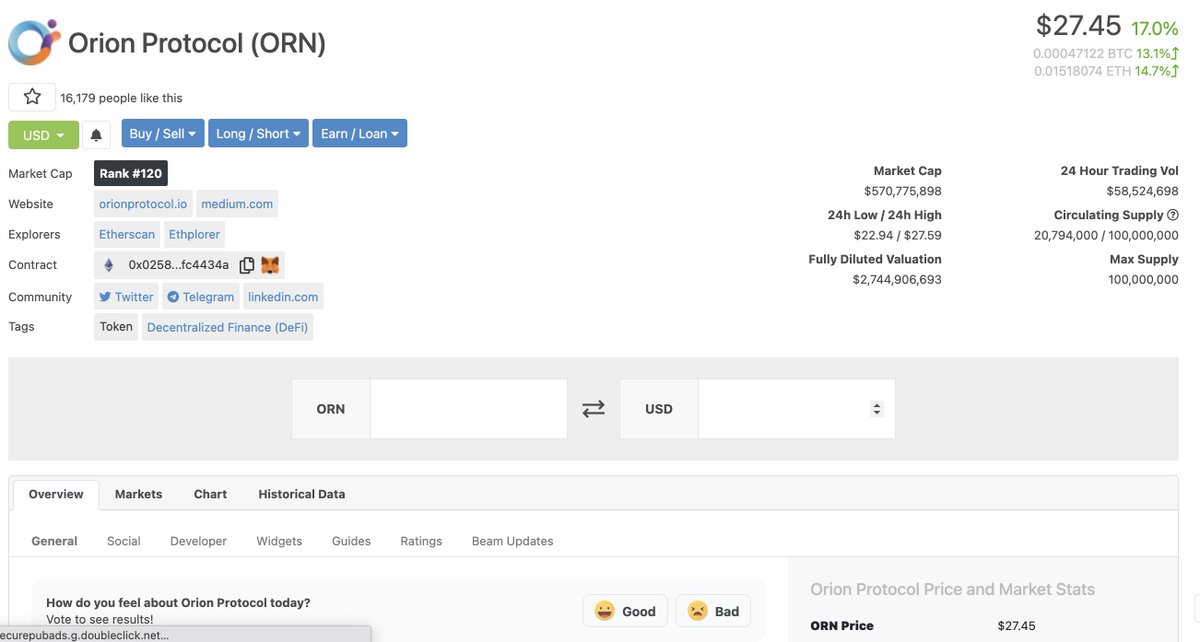The height and width of the screenshot is (642, 1200).
Task: Click the 0.00047122 BTC price
Action: (x=1083, y=53)
